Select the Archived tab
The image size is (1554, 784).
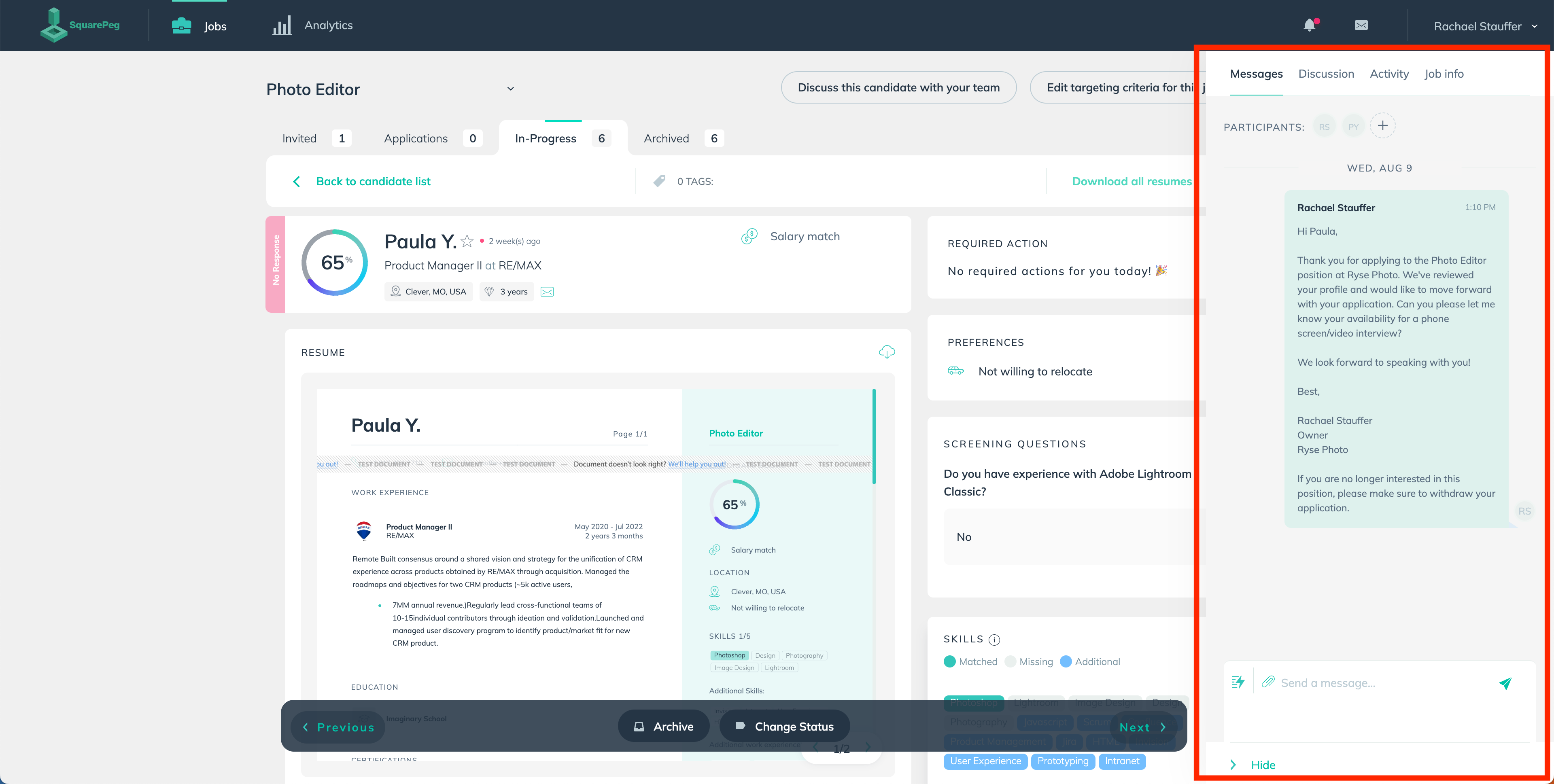click(x=684, y=138)
